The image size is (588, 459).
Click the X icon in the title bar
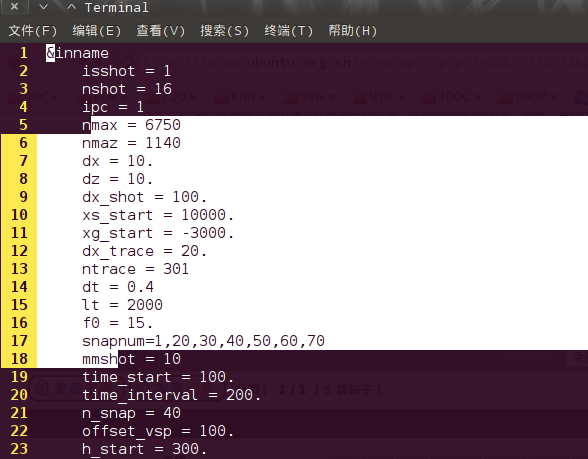(x=14, y=6)
